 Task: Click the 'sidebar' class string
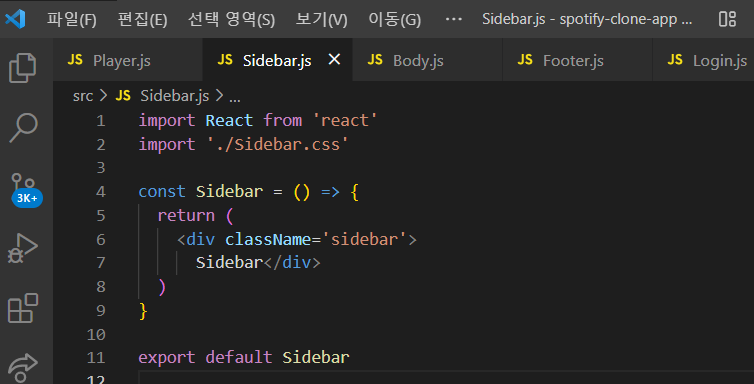[364, 239]
